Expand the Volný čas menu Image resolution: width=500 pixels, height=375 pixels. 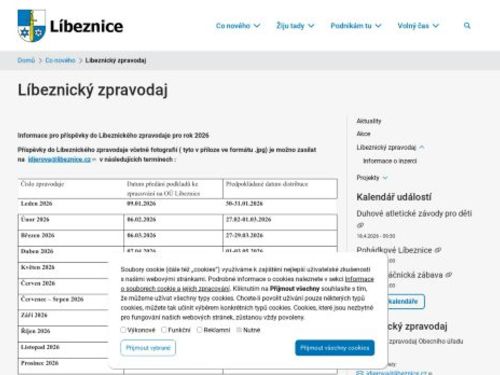click(418, 26)
